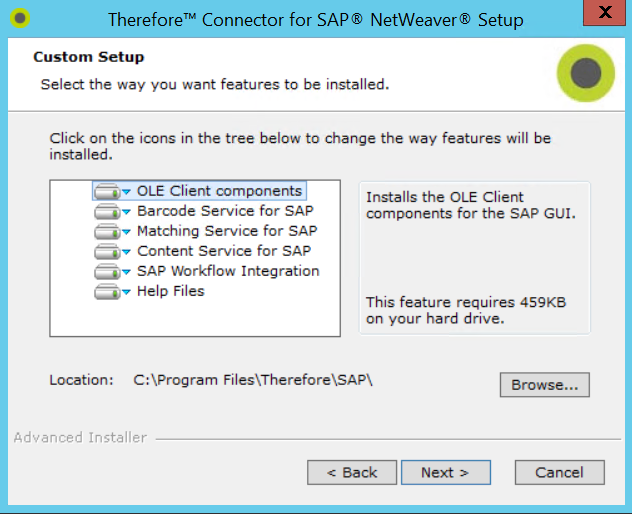Viewport: 632px width, 514px height.
Task: Return to the previous page with Back
Action: point(350,472)
